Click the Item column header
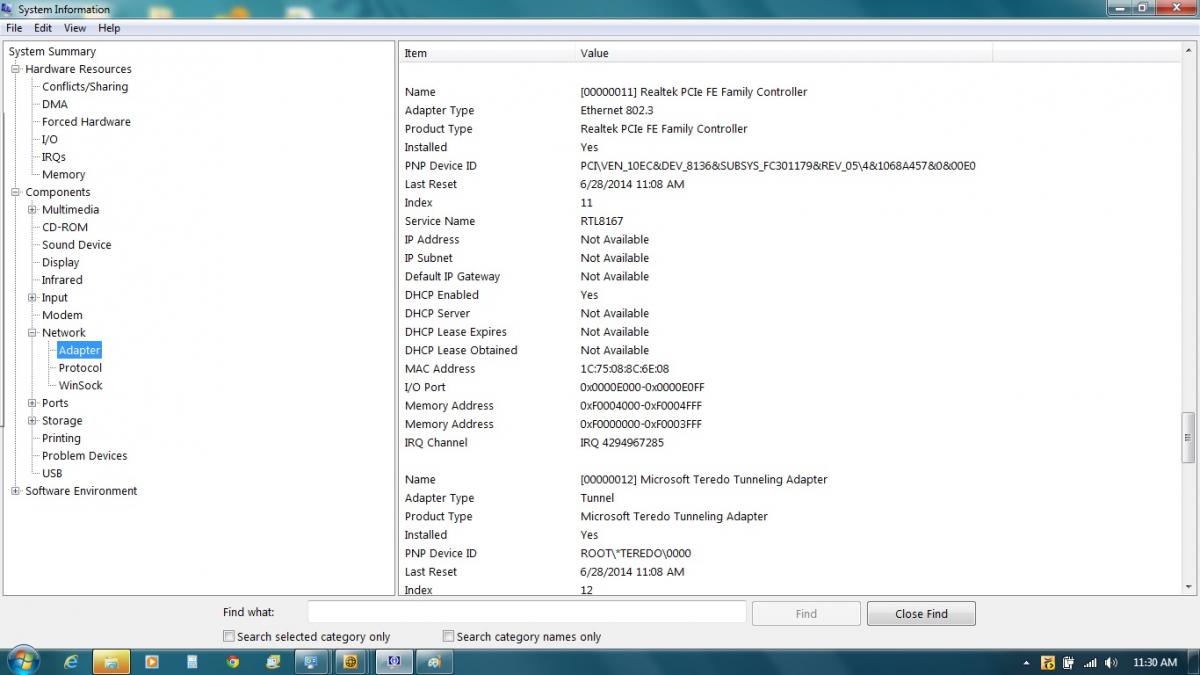The image size is (1200, 675). 487,53
